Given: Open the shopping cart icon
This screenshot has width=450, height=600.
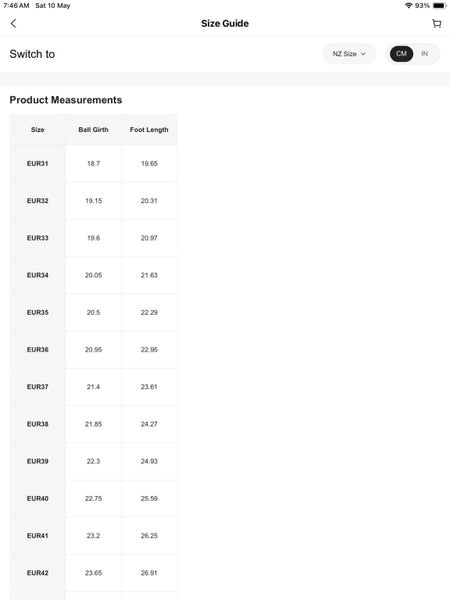Looking at the screenshot, I should point(436,23).
